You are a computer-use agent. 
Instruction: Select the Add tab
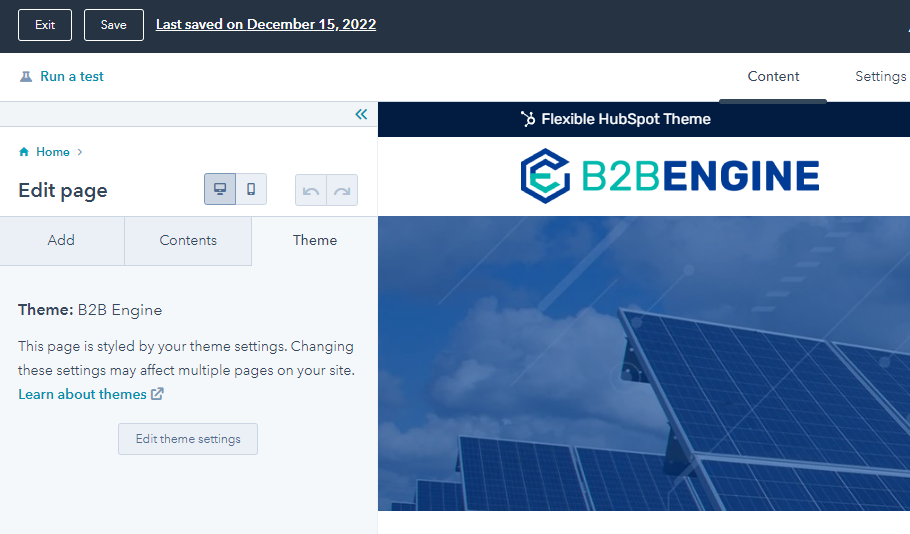coord(62,240)
